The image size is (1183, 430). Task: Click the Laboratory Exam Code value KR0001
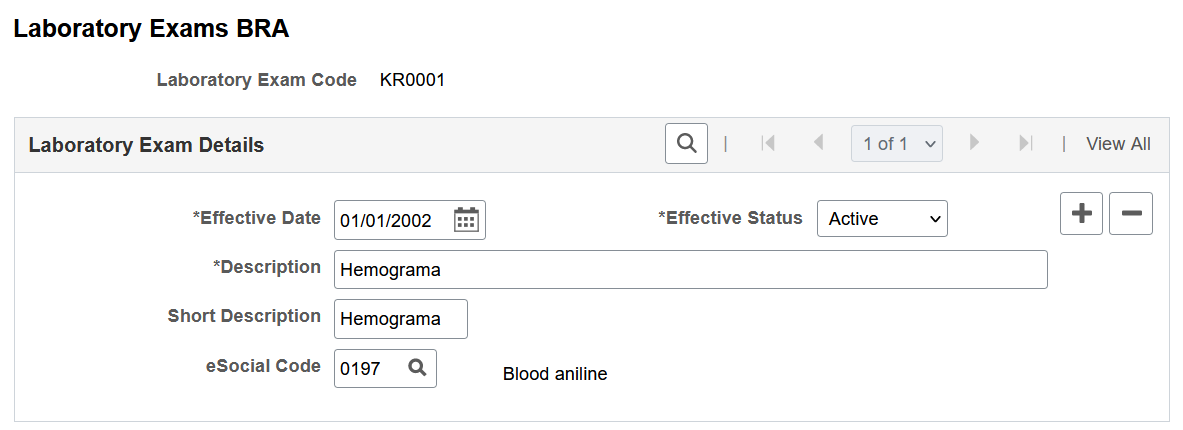pos(412,80)
